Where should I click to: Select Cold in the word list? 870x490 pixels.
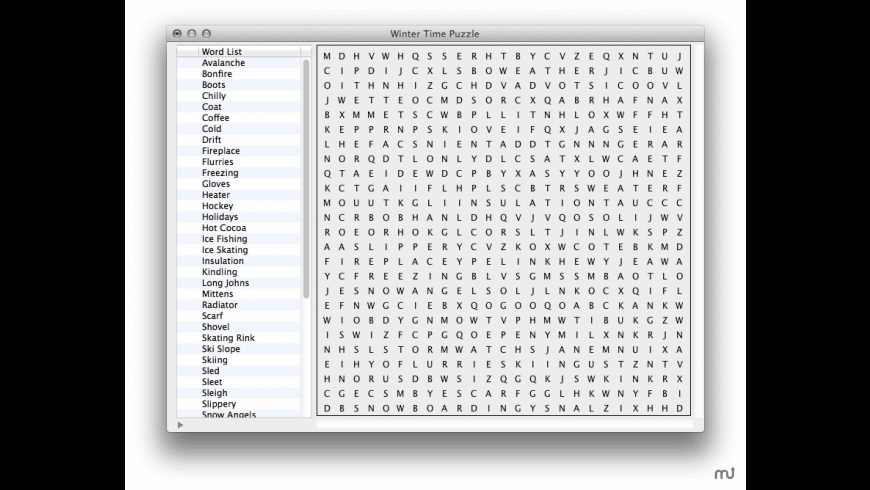click(x=239, y=129)
